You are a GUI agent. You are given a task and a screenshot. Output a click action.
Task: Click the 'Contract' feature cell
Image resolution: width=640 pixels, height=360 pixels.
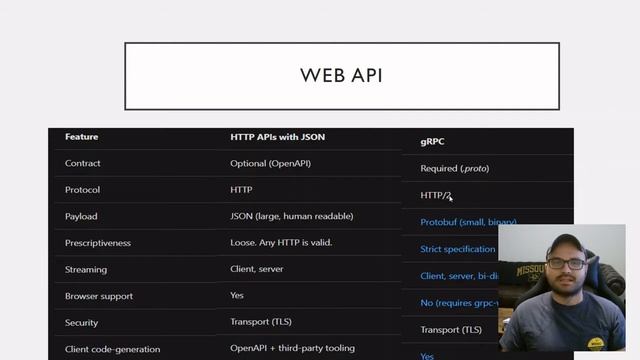pyautogui.click(x=82, y=163)
